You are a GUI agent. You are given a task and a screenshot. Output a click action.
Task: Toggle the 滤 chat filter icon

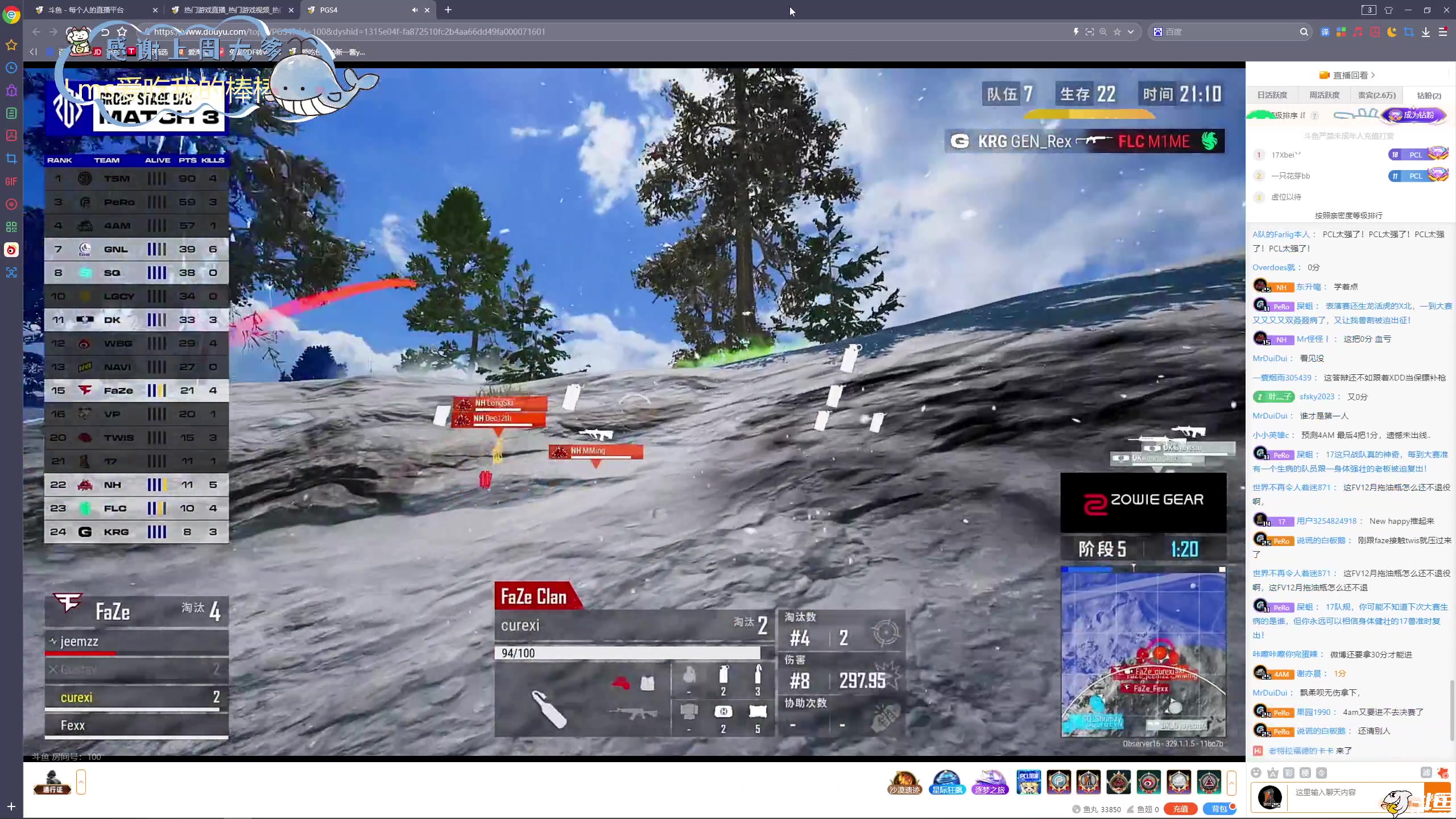1426,772
